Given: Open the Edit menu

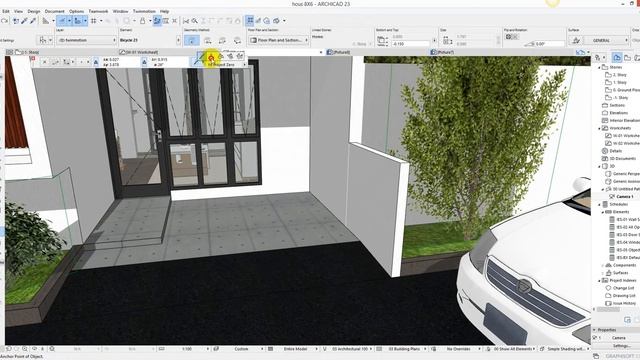Looking at the screenshot, I should pyautogui.click(x=6, y=11).
